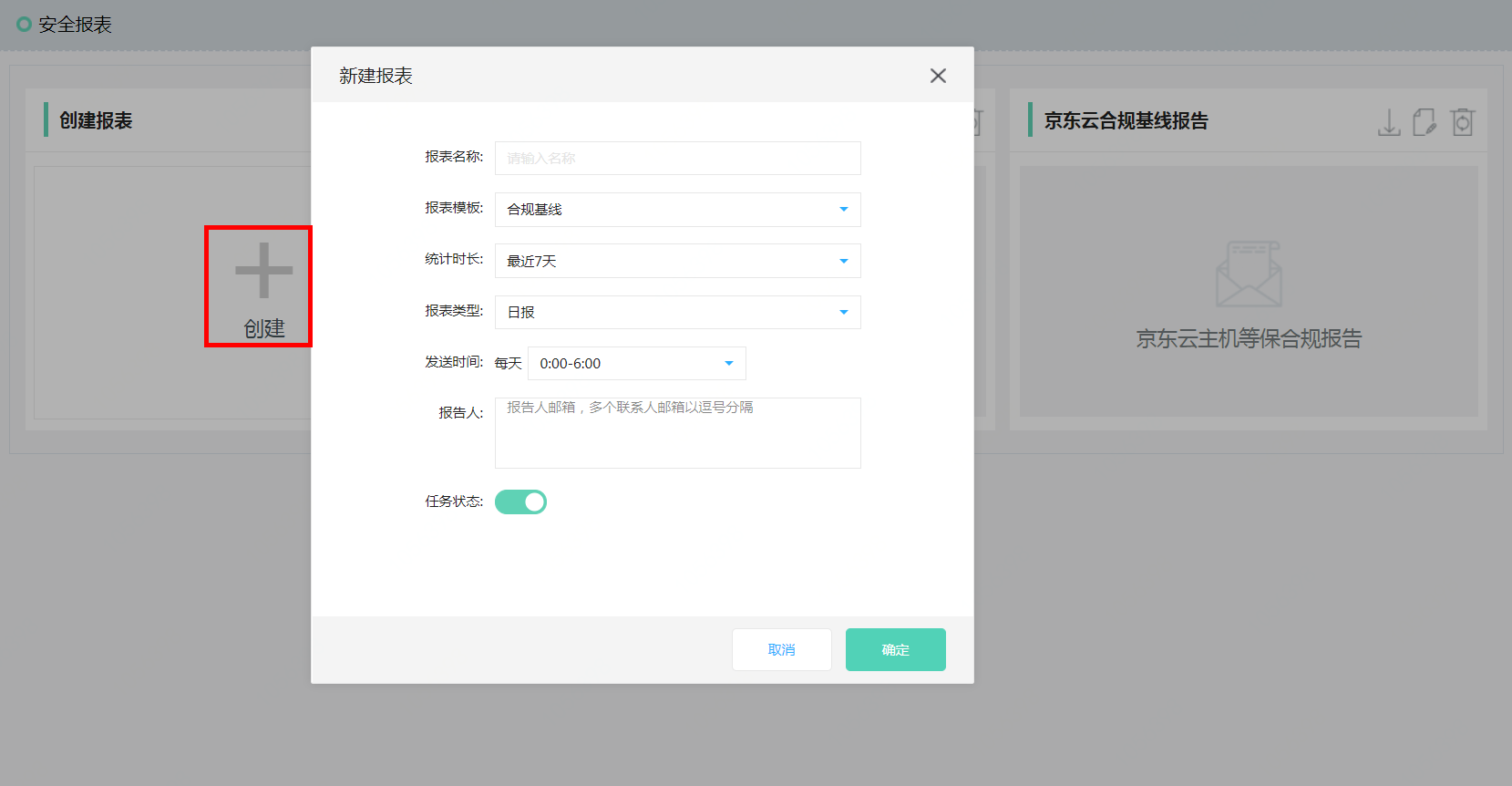This screenshot has height=786, width=1512.
Task: Open the 统计时长 dropdown showing 最近7天
Action: pos(678,261)
